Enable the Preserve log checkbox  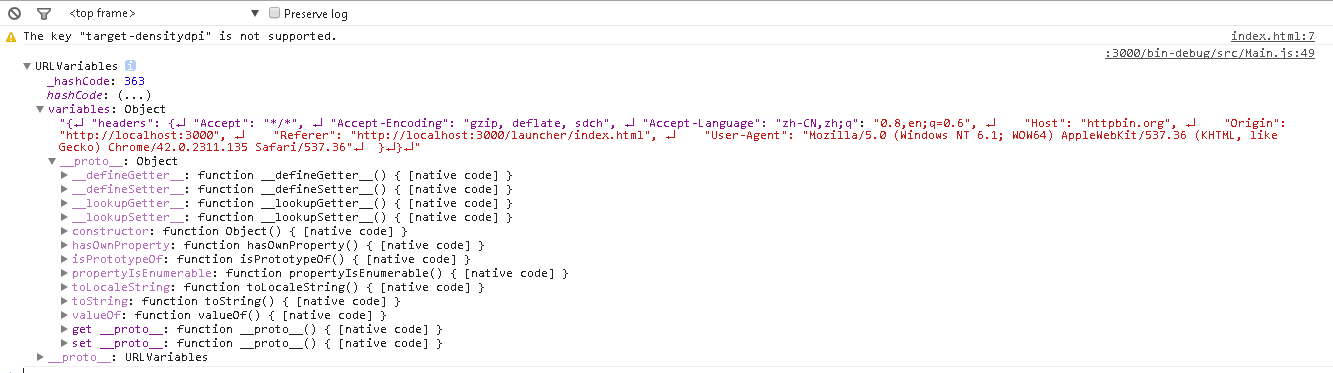point(274,14)
